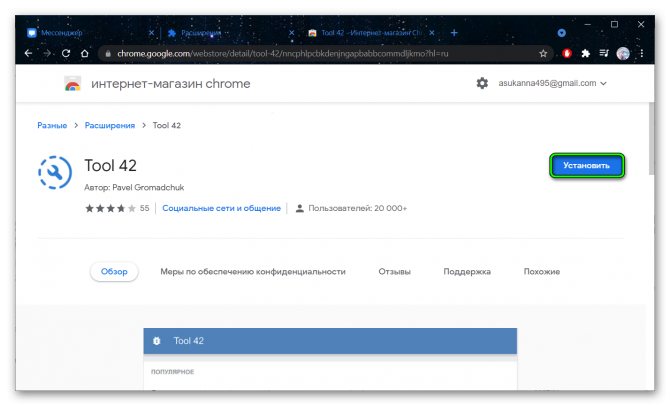Reload the page with the refresh icon
Screen dimensions: 670x406
pyautogui.click(x=66, y=53)
